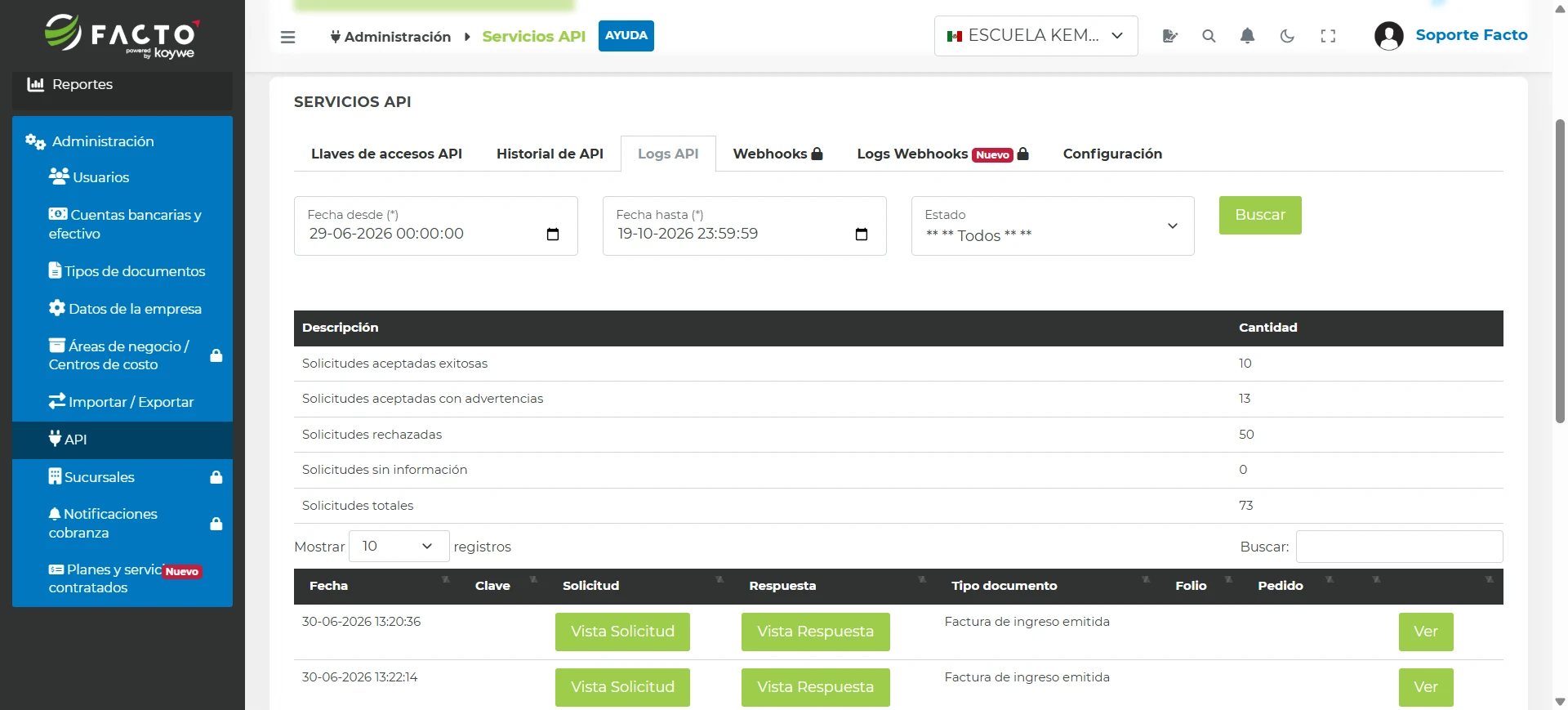The width and height of the screenshot is (1568, 710).
Task: Open Cuentas bancarias y efectivo
Action: [122, 224]
